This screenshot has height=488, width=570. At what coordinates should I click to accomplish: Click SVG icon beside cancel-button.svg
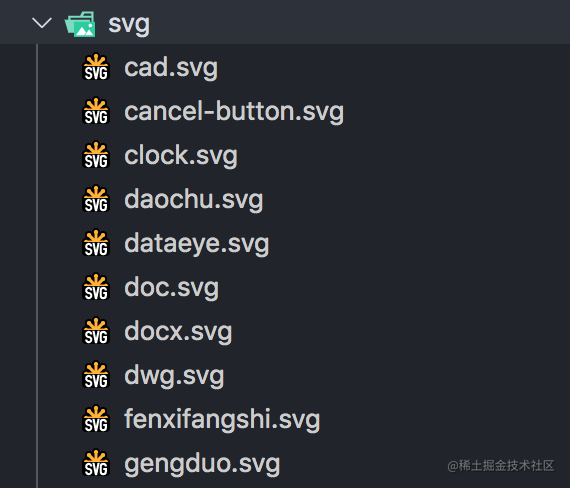96,111
